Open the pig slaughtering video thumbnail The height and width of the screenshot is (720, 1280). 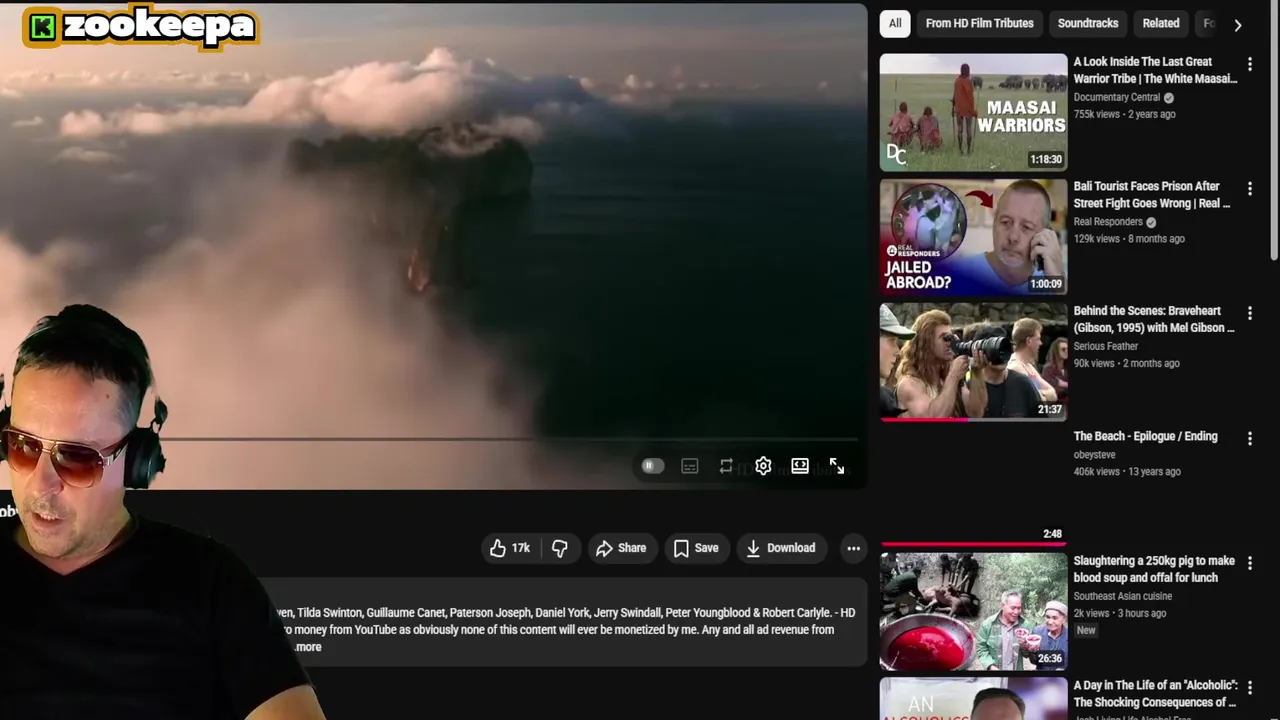point(973,611)
